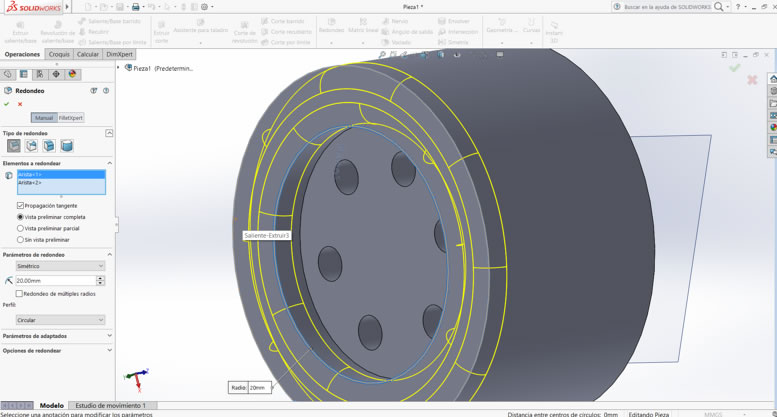777x417 pixels.
Task: Expand the SOLIDWORKS menu arrow
Action: point(67,7)
